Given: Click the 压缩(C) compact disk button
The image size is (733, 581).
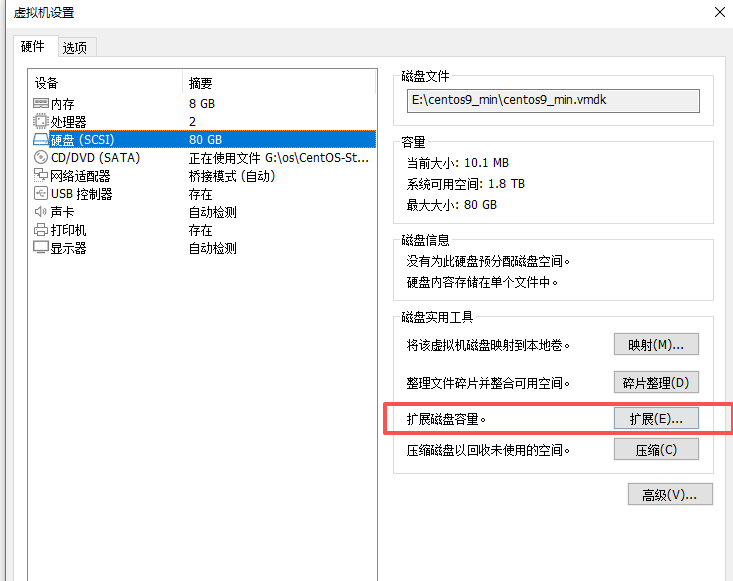Looking at the screenshot, I should (656, 450).
